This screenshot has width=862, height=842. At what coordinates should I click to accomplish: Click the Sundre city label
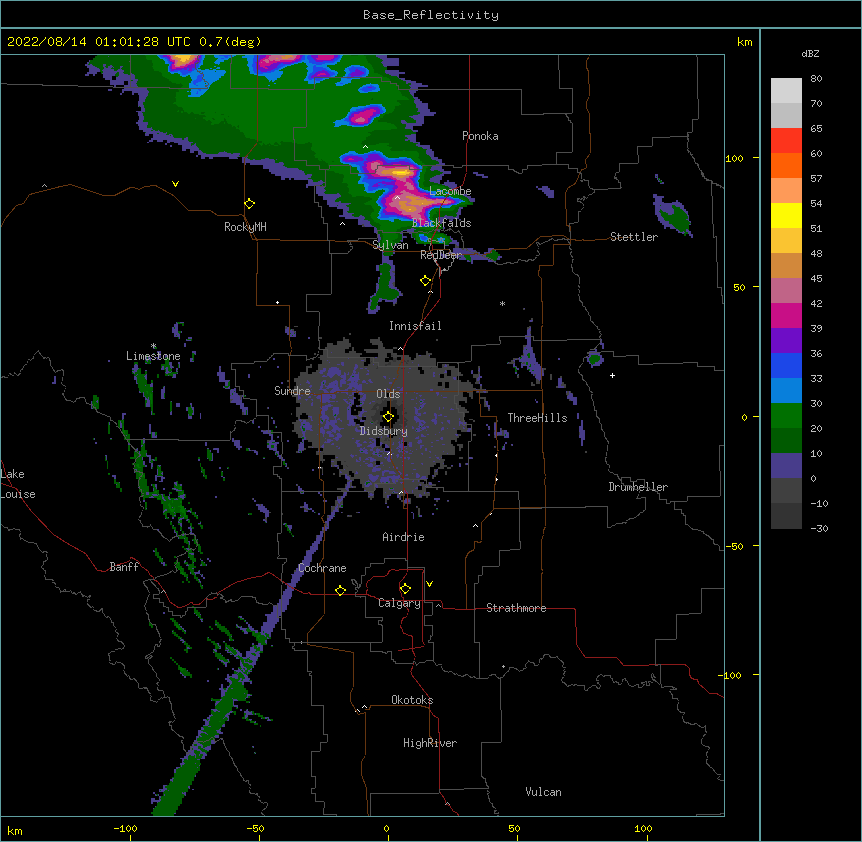pos(292,391)
